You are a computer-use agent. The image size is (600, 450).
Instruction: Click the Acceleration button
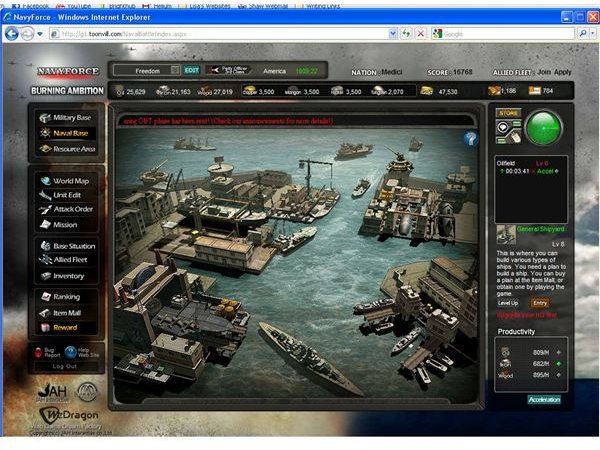point(544,400)
